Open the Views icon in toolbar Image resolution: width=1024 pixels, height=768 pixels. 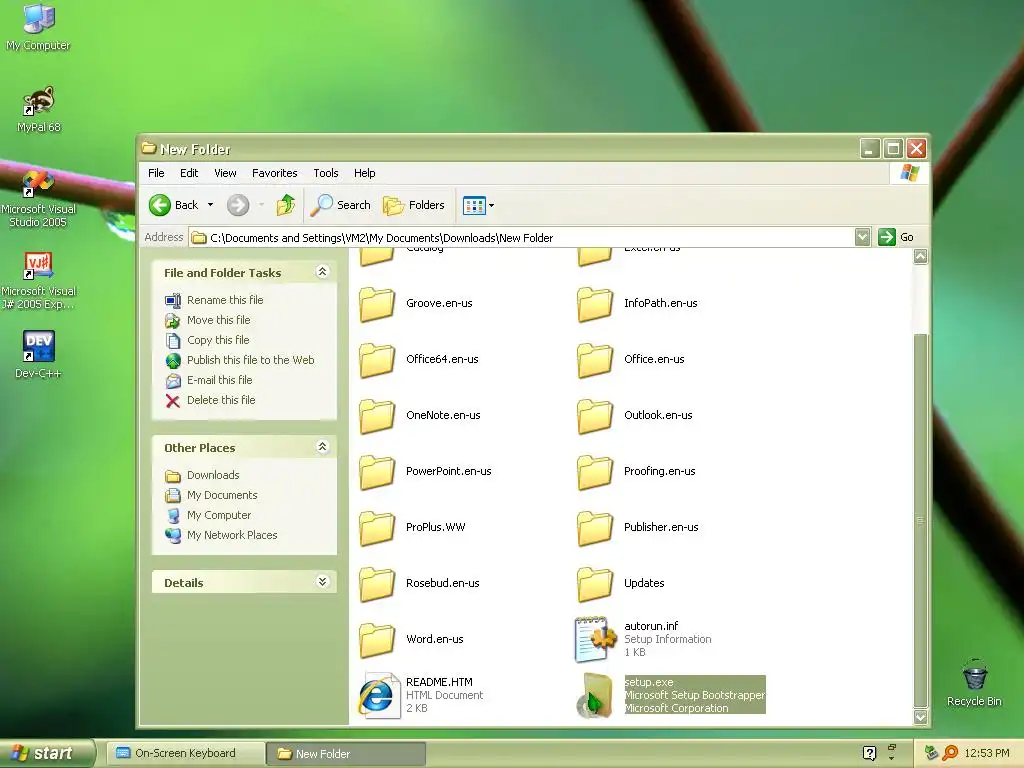pos(474,206)
